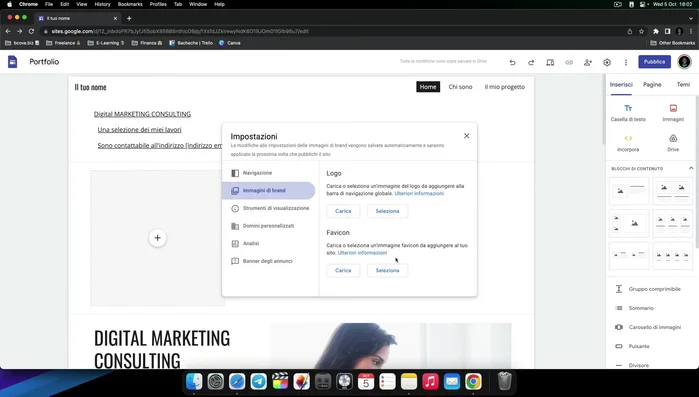Click the Chi sono navigation item
699x397 pixels.
[x=460, y=87]
